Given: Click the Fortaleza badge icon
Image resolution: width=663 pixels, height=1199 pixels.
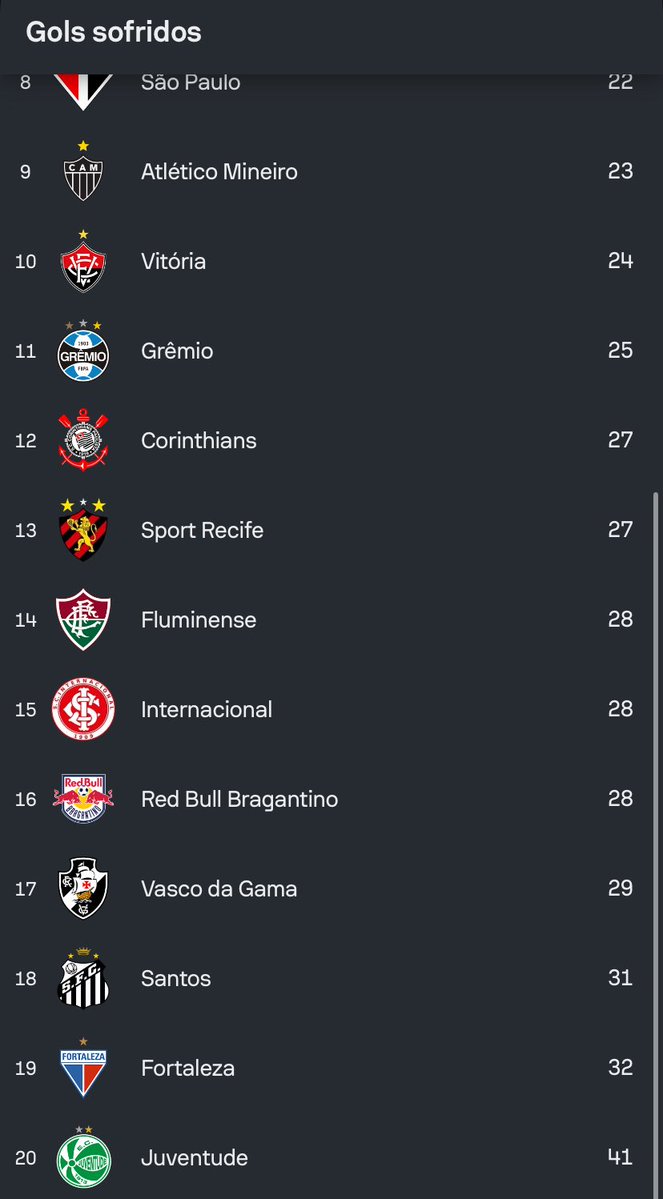Looking at the screenshot, I should [x=83, y=1070].
